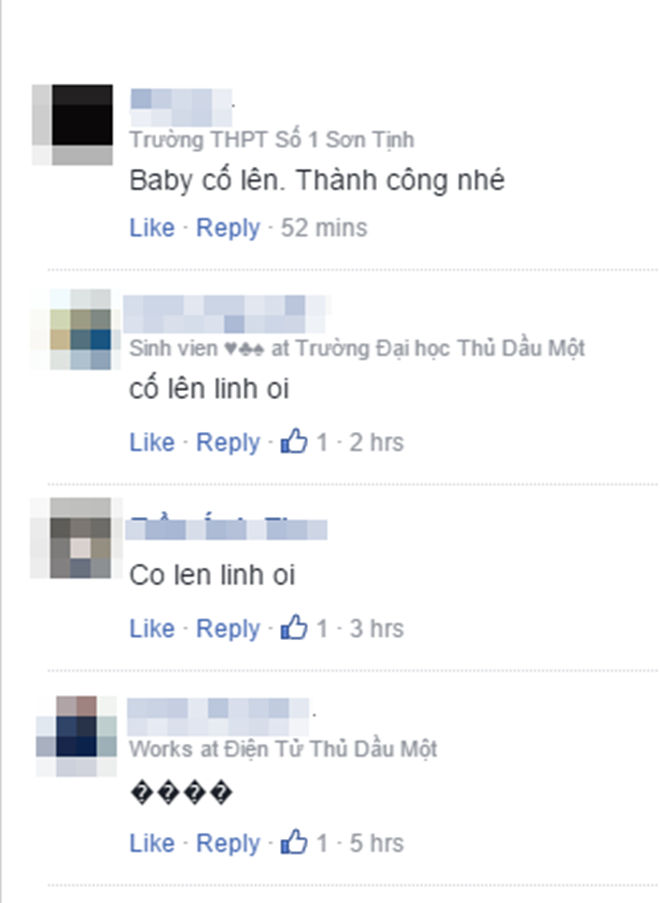Like the 'Baby cố lên' comment
This screenshot has height=903, width=660.
click(152, 227)
